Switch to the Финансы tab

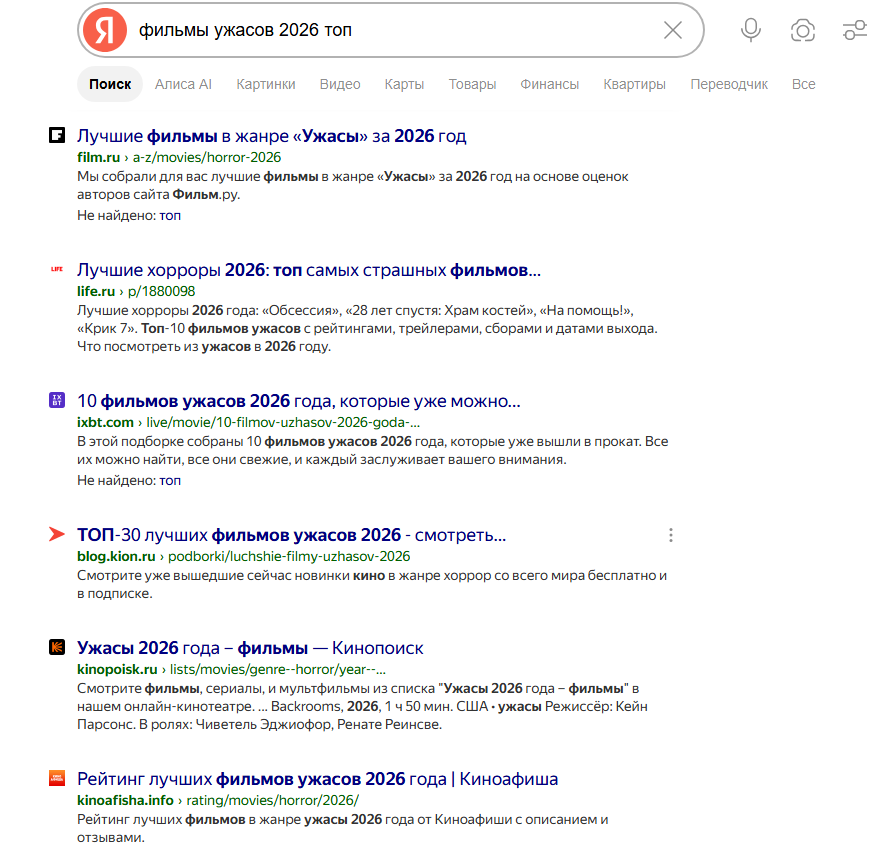[x=549, y=84]
